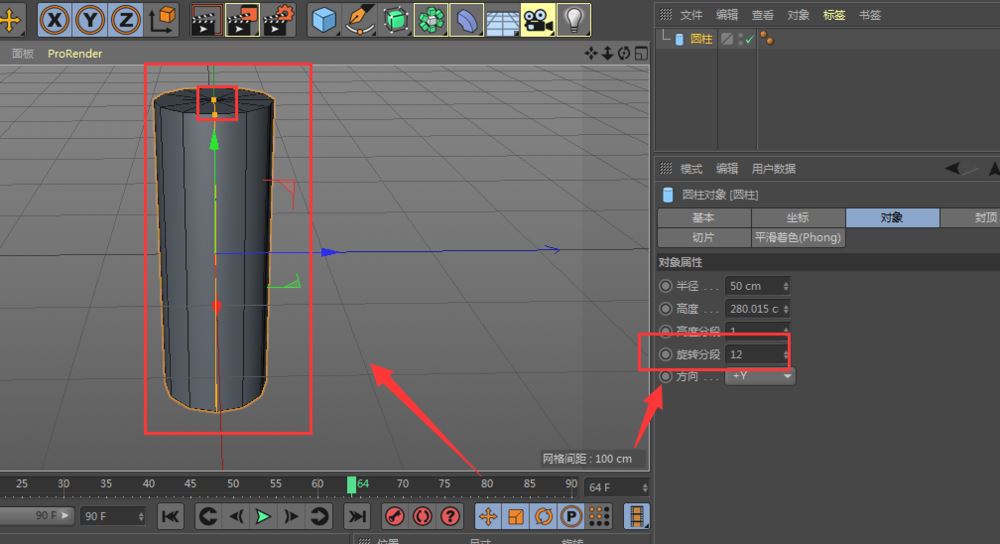Open the Edit Render Settings clapperboard with gear
The image size is (1000, 544).
[279, 18]
